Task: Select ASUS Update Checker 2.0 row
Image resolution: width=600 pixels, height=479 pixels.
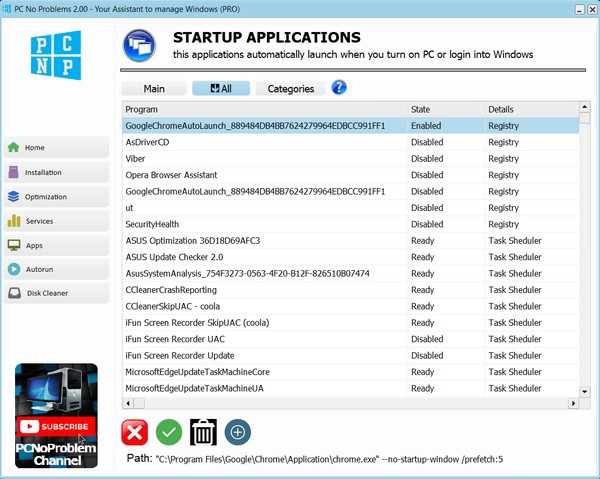Action: [x=351, y=257]
